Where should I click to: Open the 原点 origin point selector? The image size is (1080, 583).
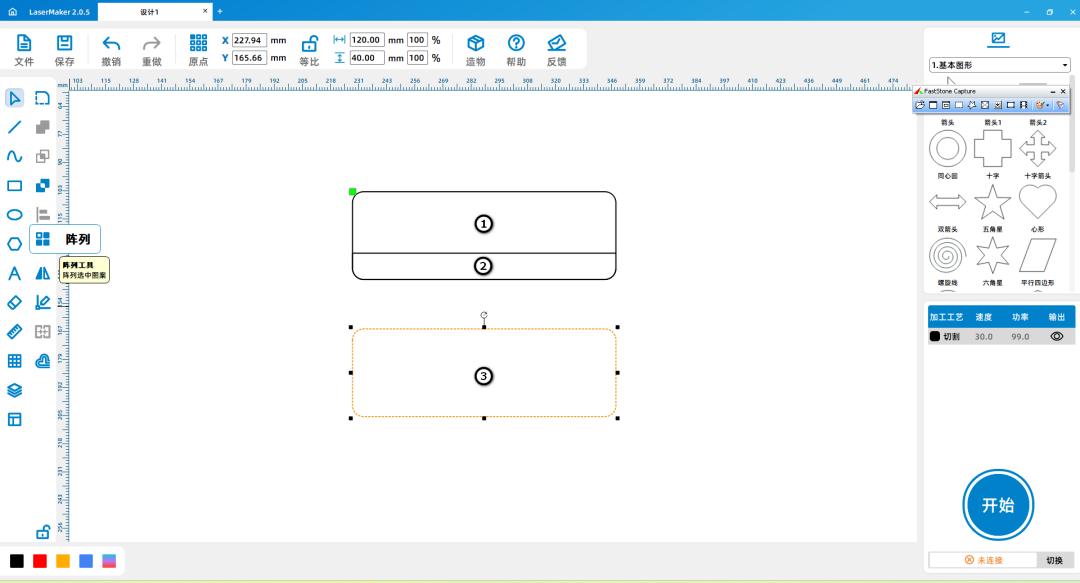(198, 49)
